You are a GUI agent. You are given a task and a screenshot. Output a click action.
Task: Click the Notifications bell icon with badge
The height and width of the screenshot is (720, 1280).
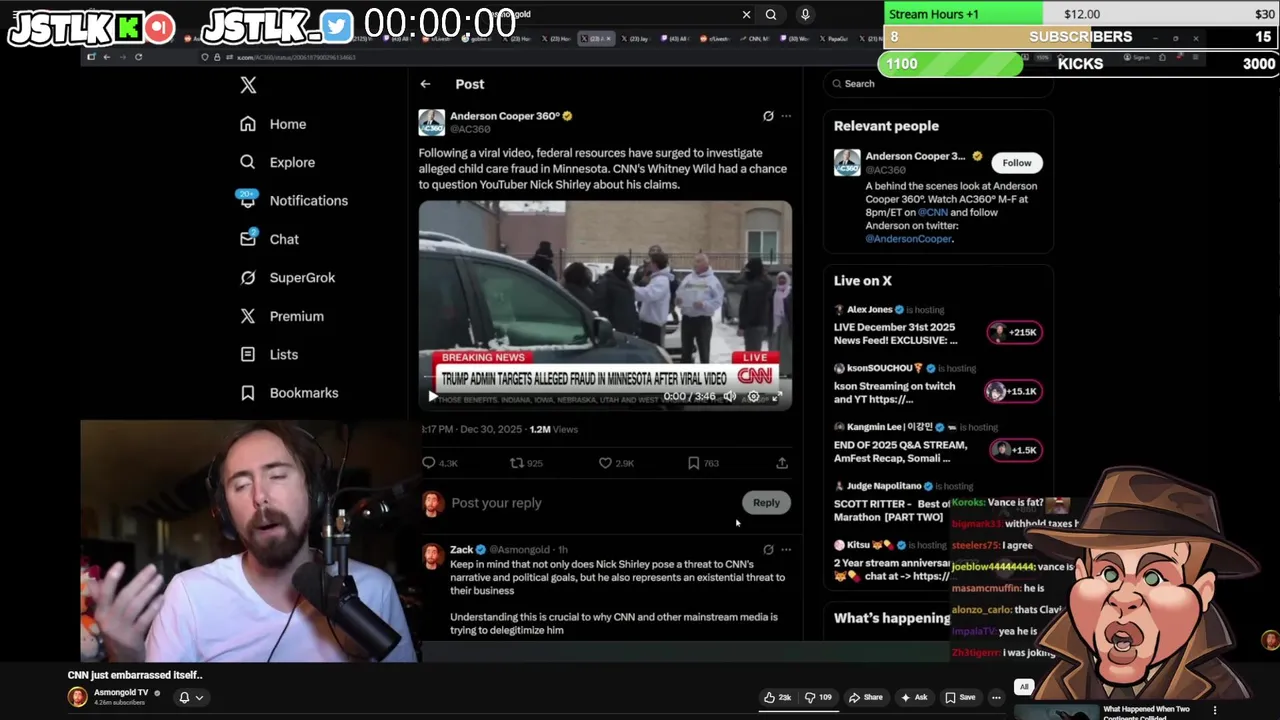pyautogui.click(x=247, y=199)
